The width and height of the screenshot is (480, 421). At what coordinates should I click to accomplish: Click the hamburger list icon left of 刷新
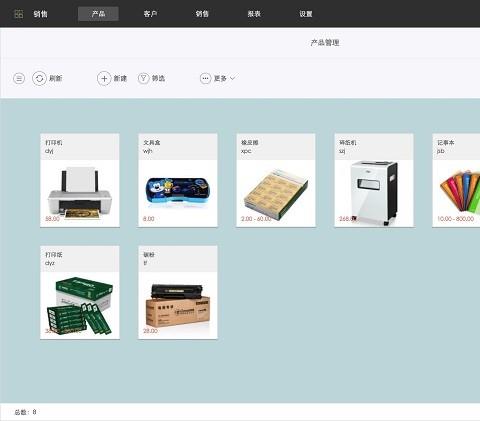coord(19,79)
